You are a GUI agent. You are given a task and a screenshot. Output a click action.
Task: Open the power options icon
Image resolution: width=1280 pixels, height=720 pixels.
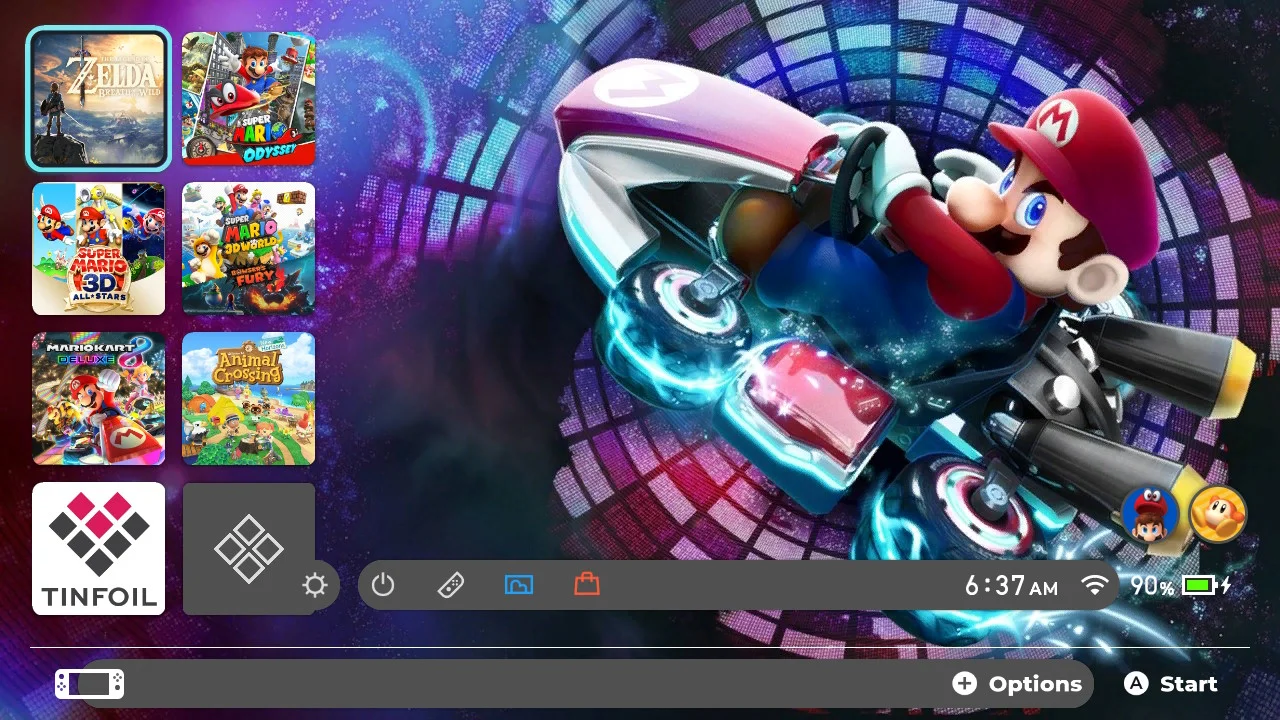point(383,585)
